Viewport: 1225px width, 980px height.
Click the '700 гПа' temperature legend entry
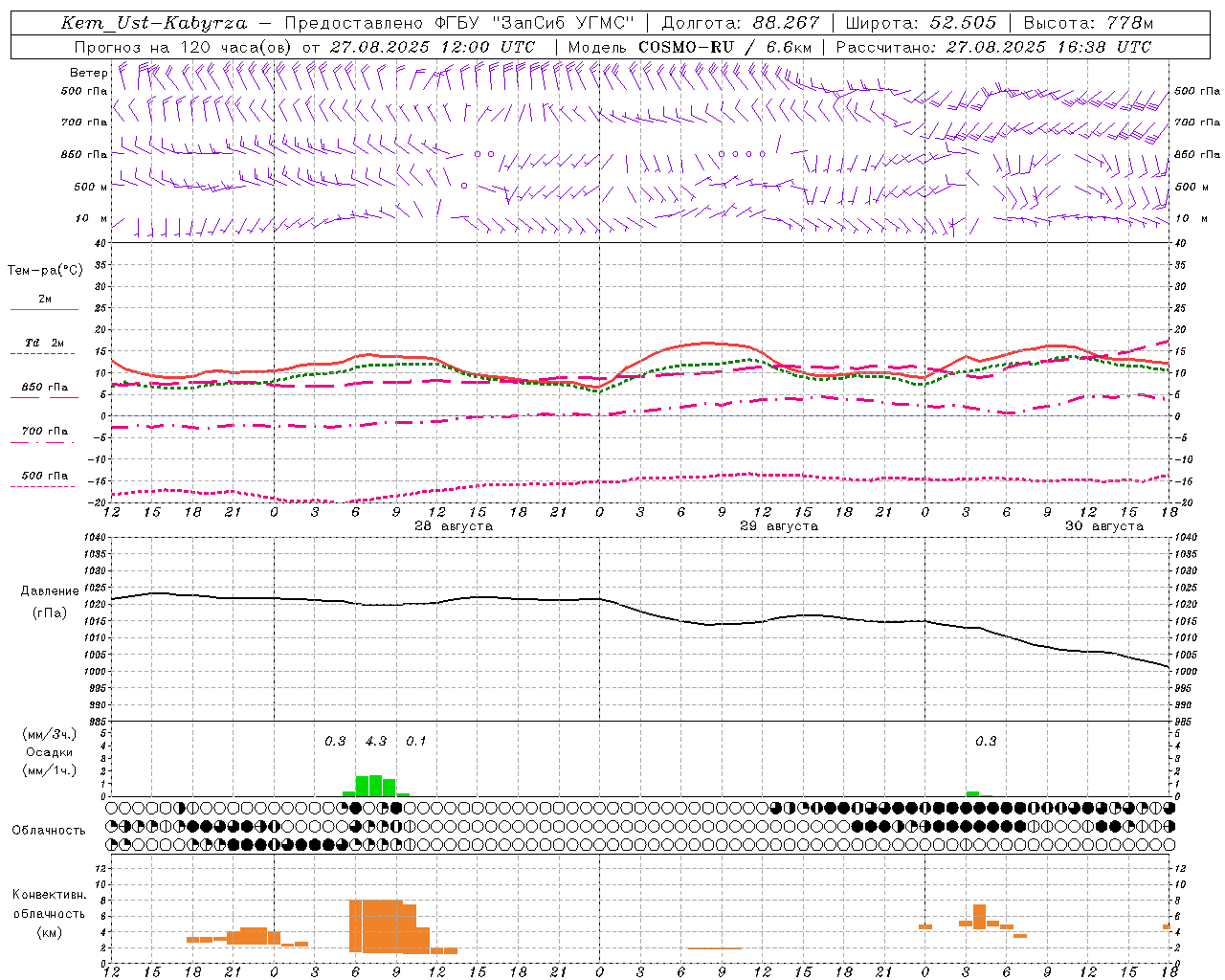tap(45, 432)
